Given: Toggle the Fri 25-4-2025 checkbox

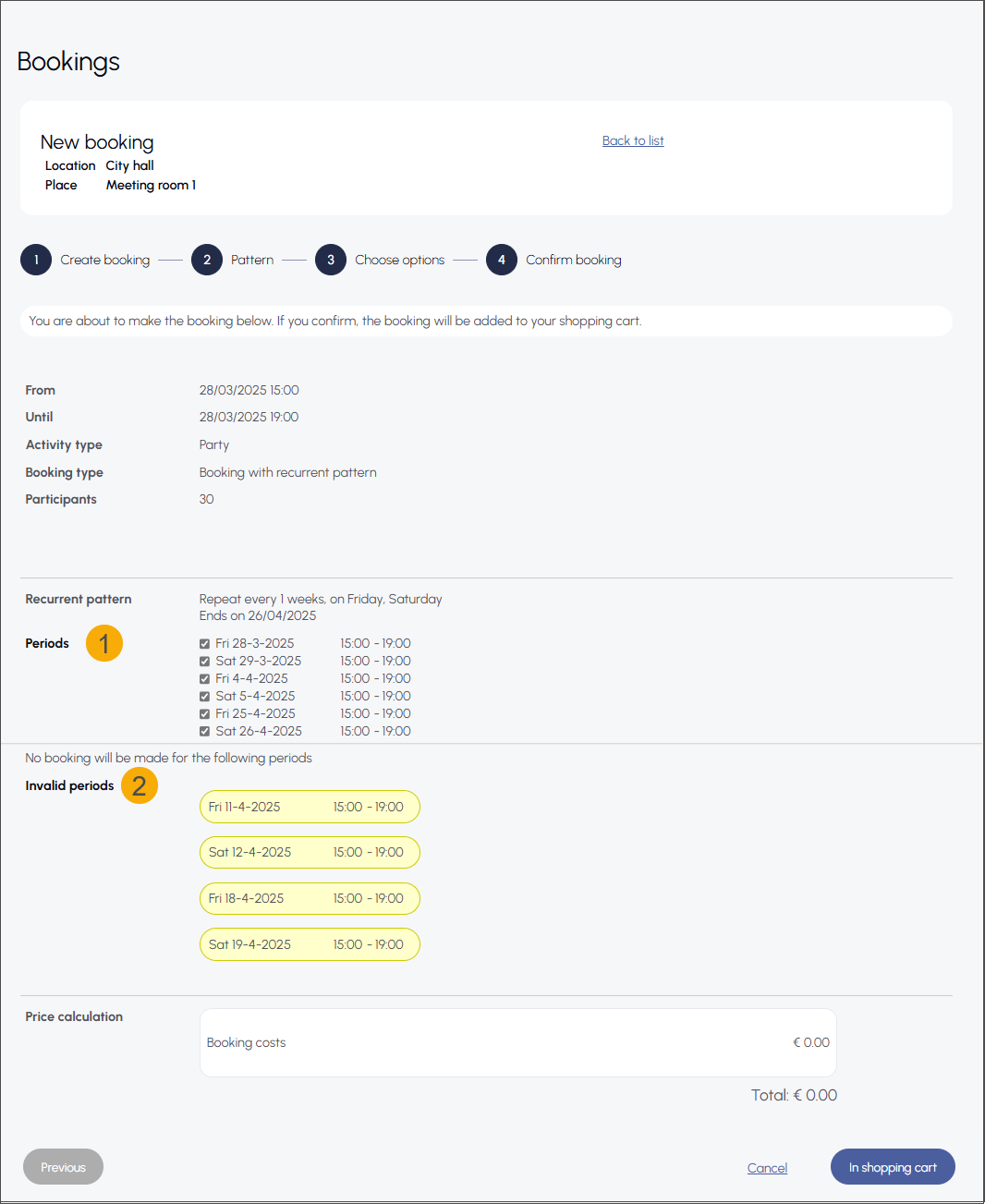Looking at the screenshot, I should 205,714.
